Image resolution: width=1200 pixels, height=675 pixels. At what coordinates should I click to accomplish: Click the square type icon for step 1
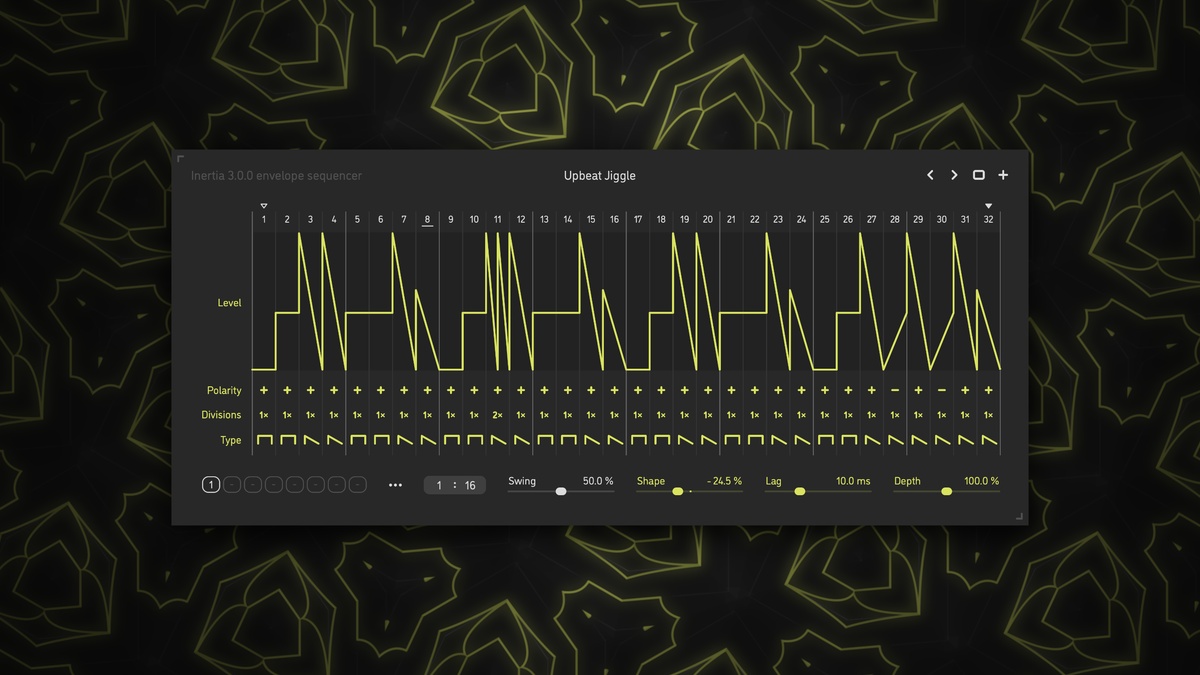click(x=264, y=440)
